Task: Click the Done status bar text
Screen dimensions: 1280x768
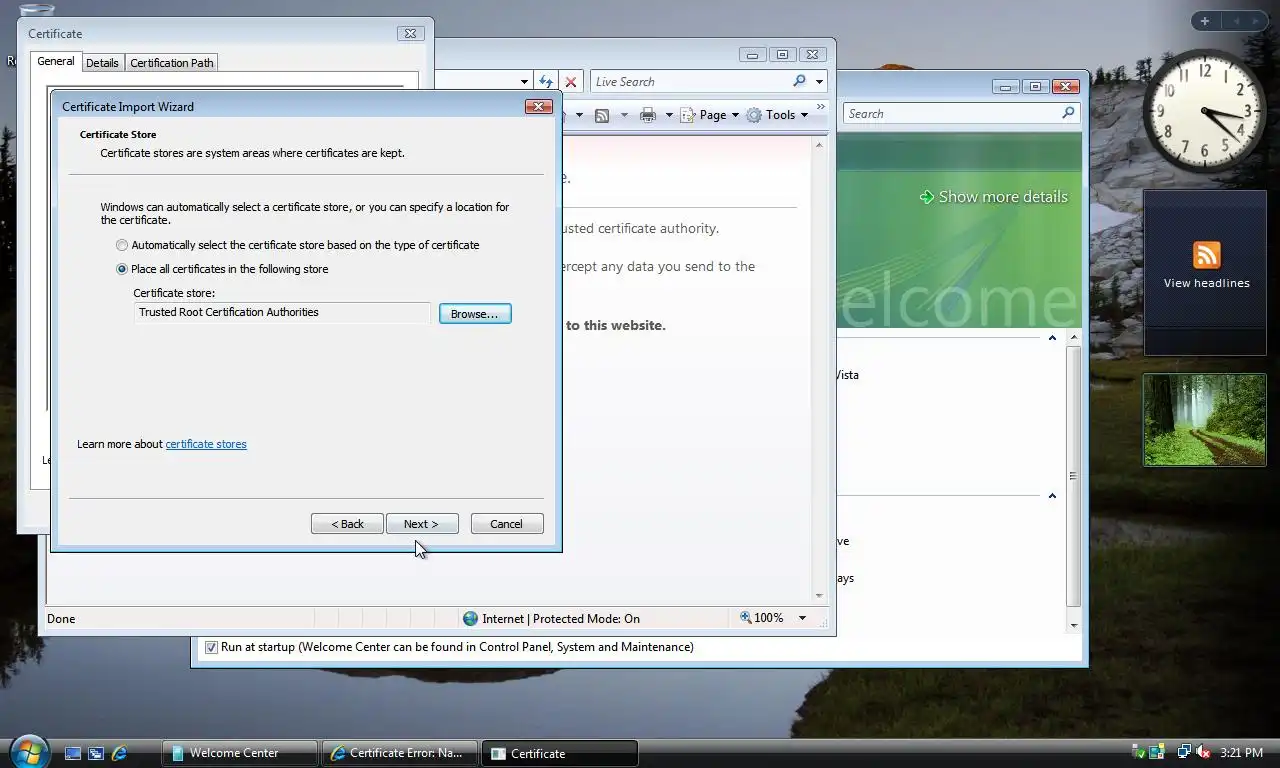Action: click(61, 619)
